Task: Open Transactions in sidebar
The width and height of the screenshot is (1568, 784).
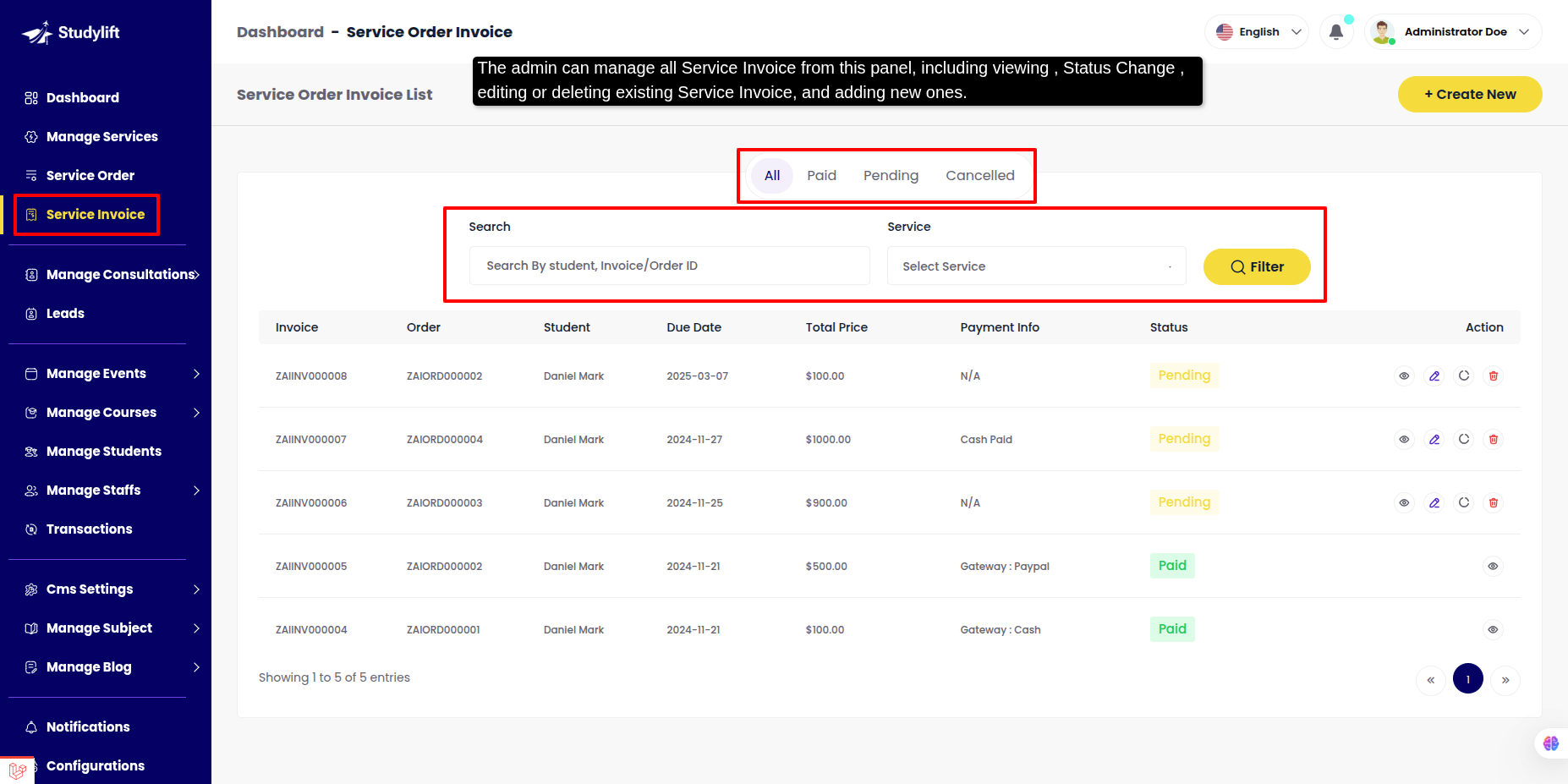Action: click(89, 529)
